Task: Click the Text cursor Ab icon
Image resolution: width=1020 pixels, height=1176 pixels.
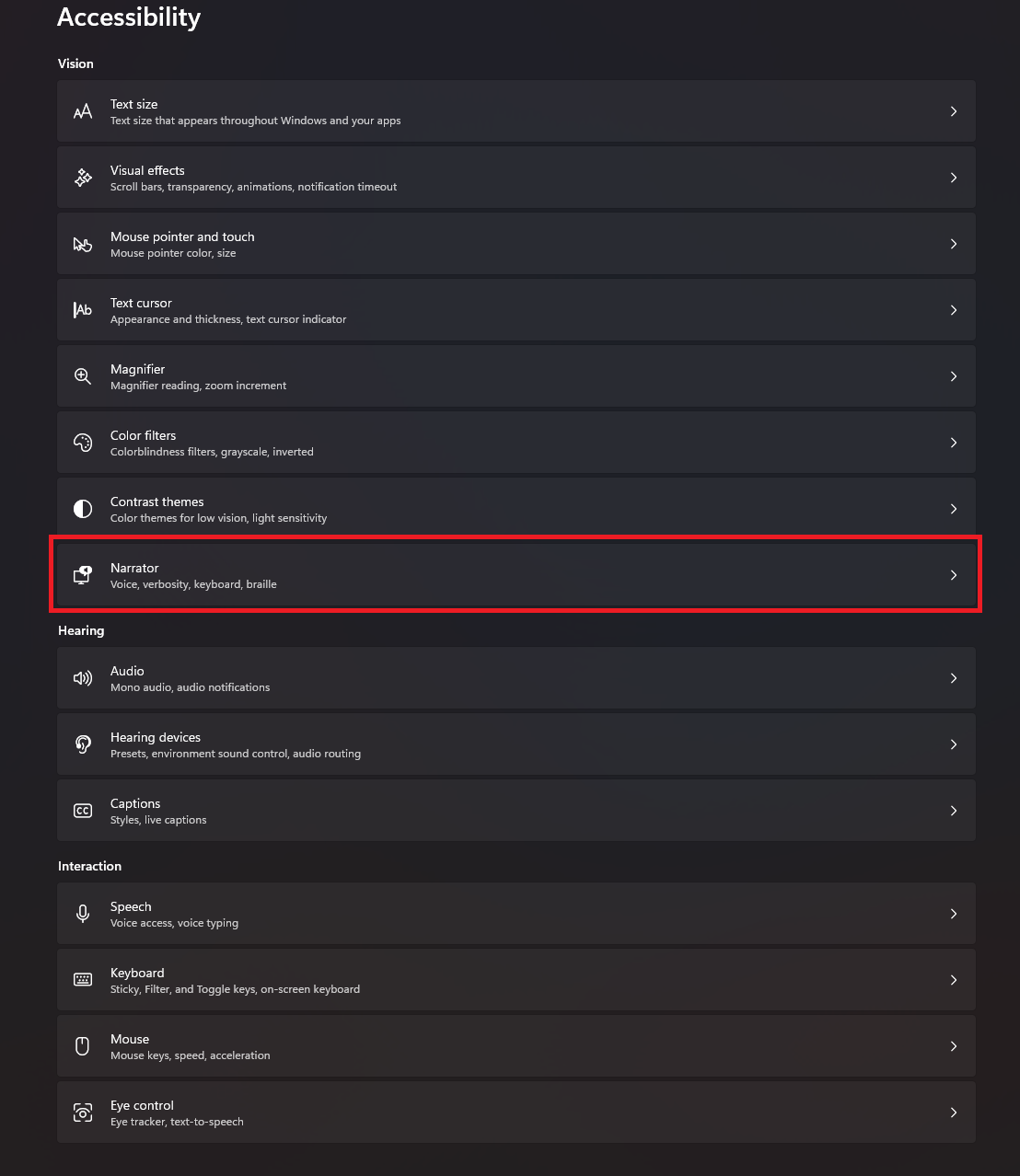Action: pyautogui.click(x=83, y=310)
